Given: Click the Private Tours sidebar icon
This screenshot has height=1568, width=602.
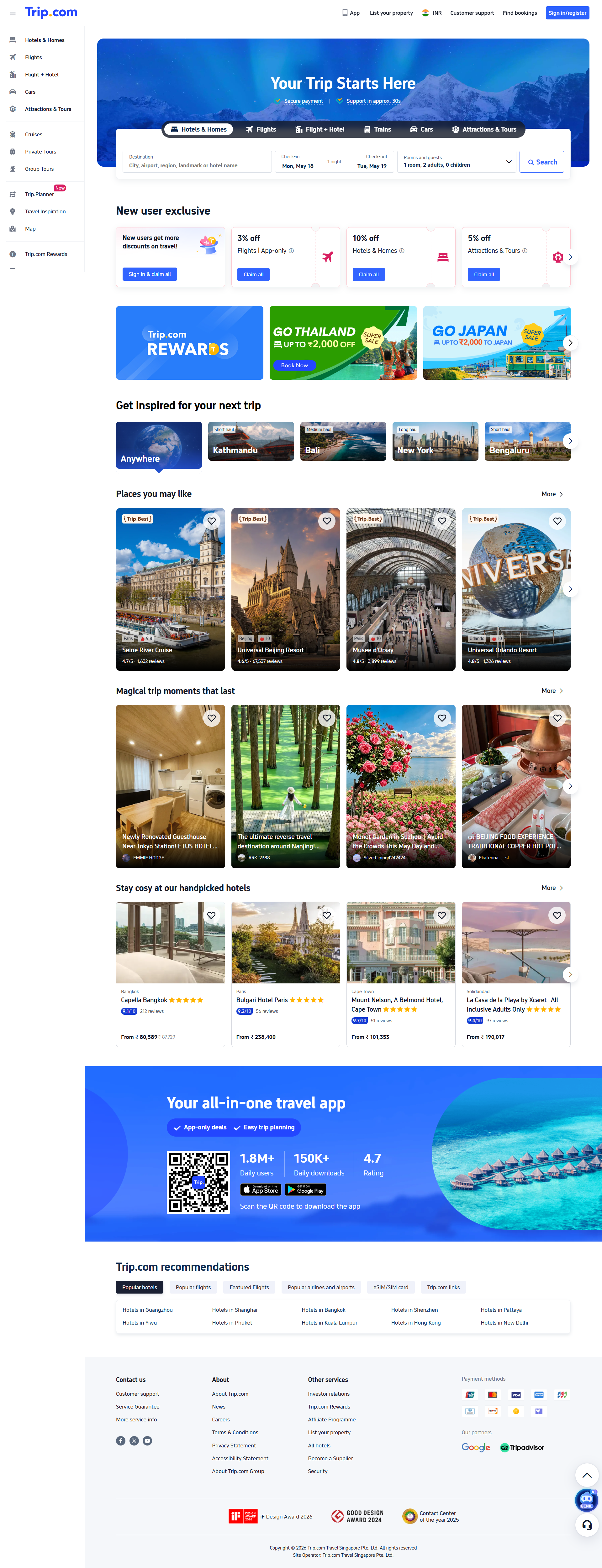Looking at the screenshot, I should click(13, 152).
